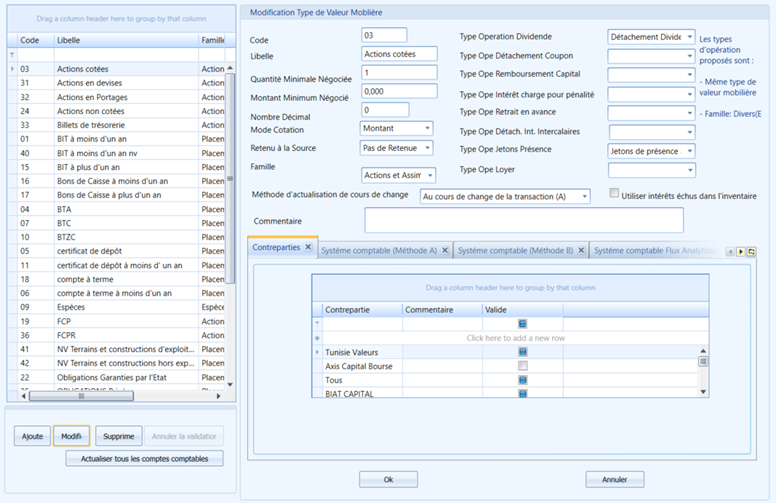This screenshot has width=776, height=503.
Task: Open the Méthode d'actualisation de cours dropdown
Action: point(584,197)
